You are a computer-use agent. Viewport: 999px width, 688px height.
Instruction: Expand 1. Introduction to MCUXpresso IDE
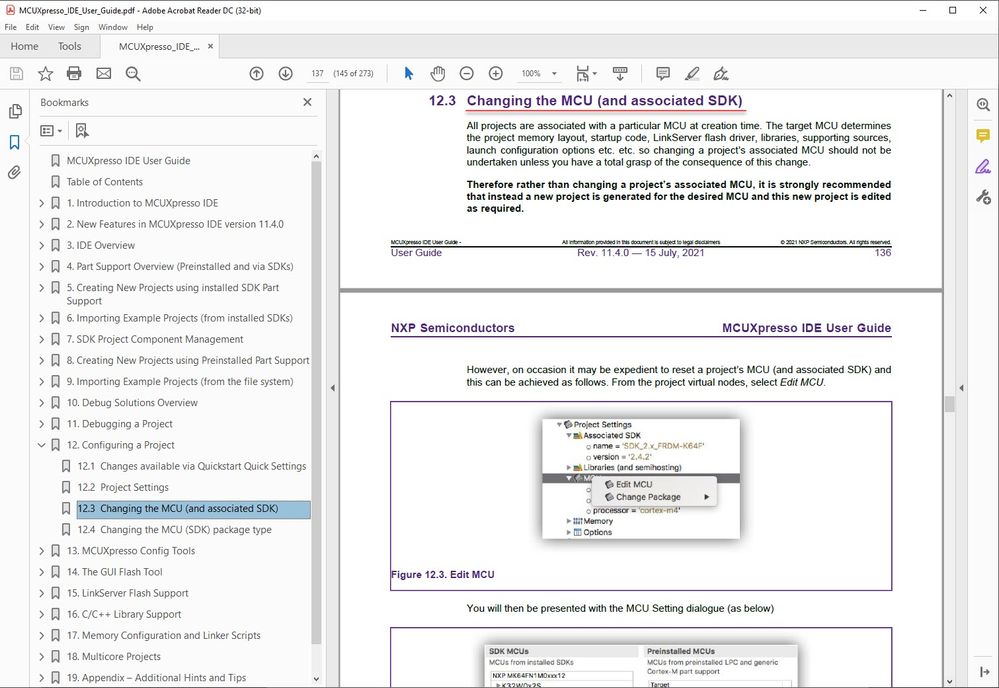tap(41, 203)
